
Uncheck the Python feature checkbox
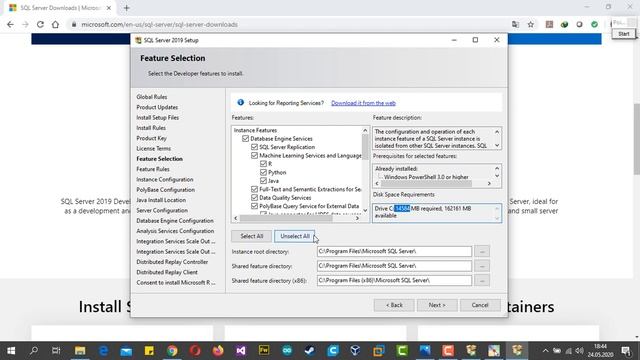tap(263, 172)
